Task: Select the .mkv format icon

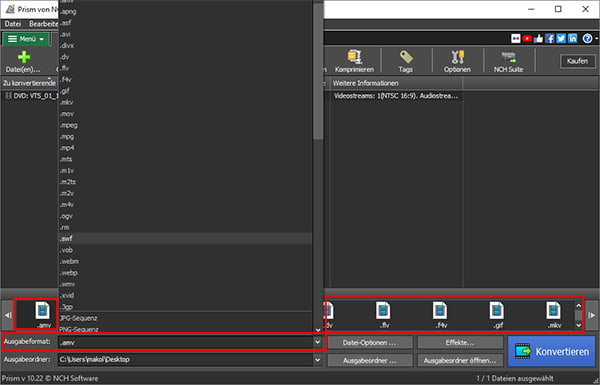Action: [554, 315]
